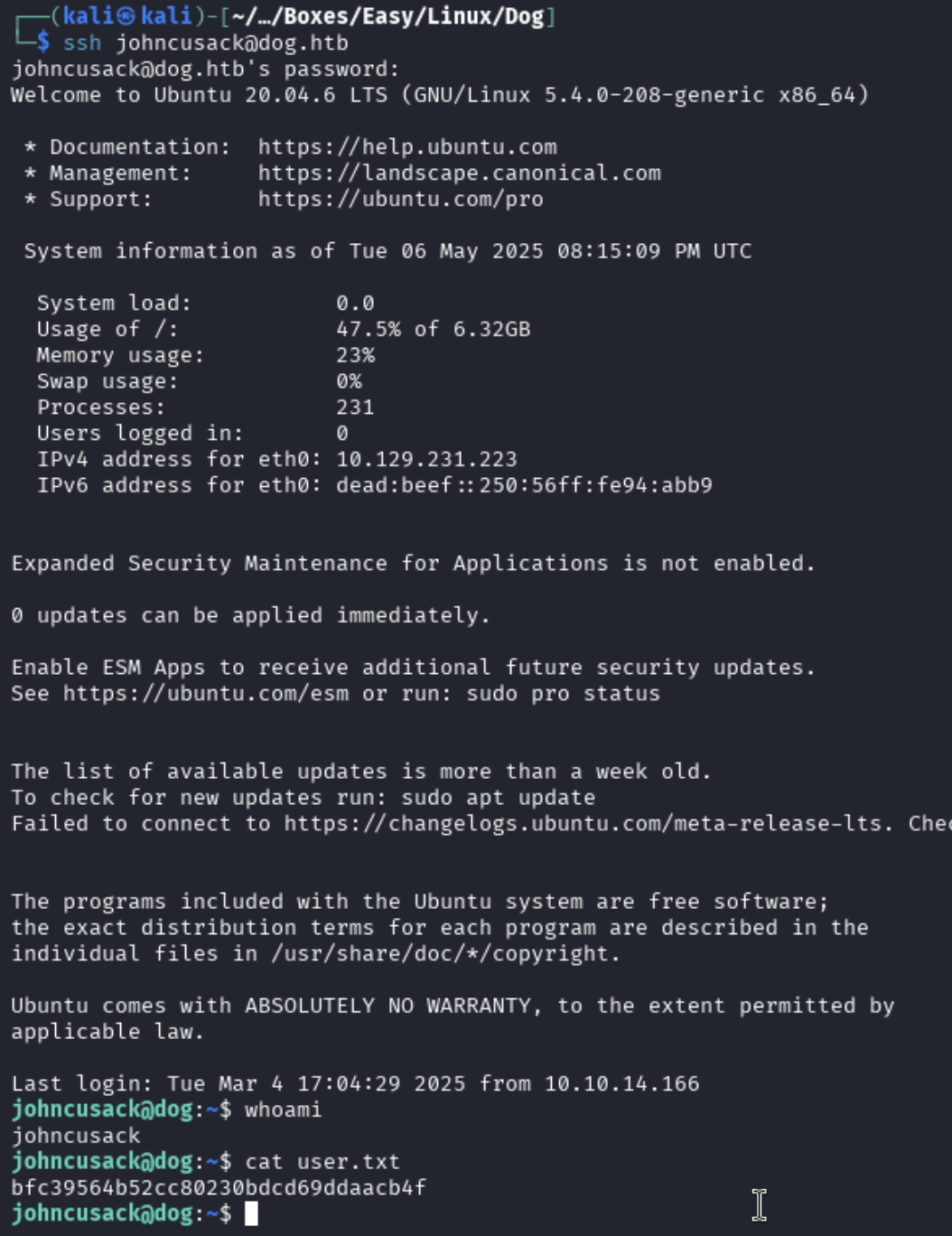The width and height of the screenshot is (952, 1236).
Task: Open the help.ubuntu.com documentation link
Action: [x=407, y=147]
